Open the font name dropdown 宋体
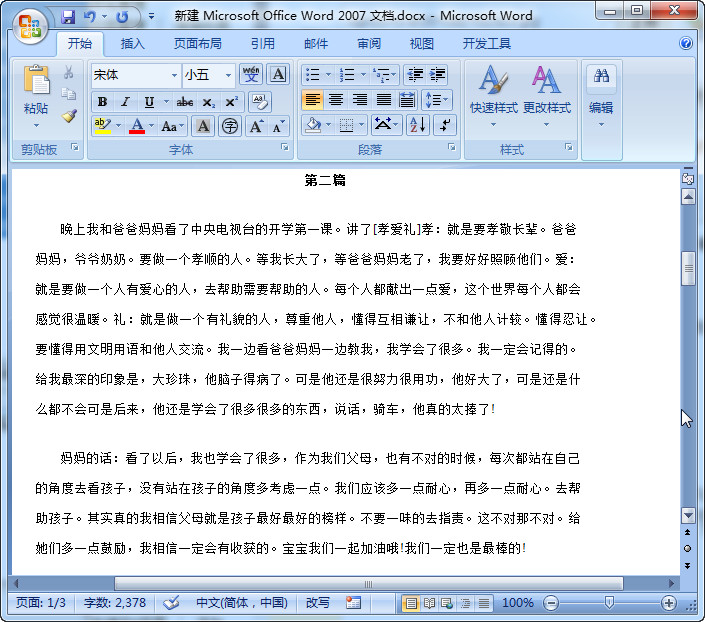 174,75
